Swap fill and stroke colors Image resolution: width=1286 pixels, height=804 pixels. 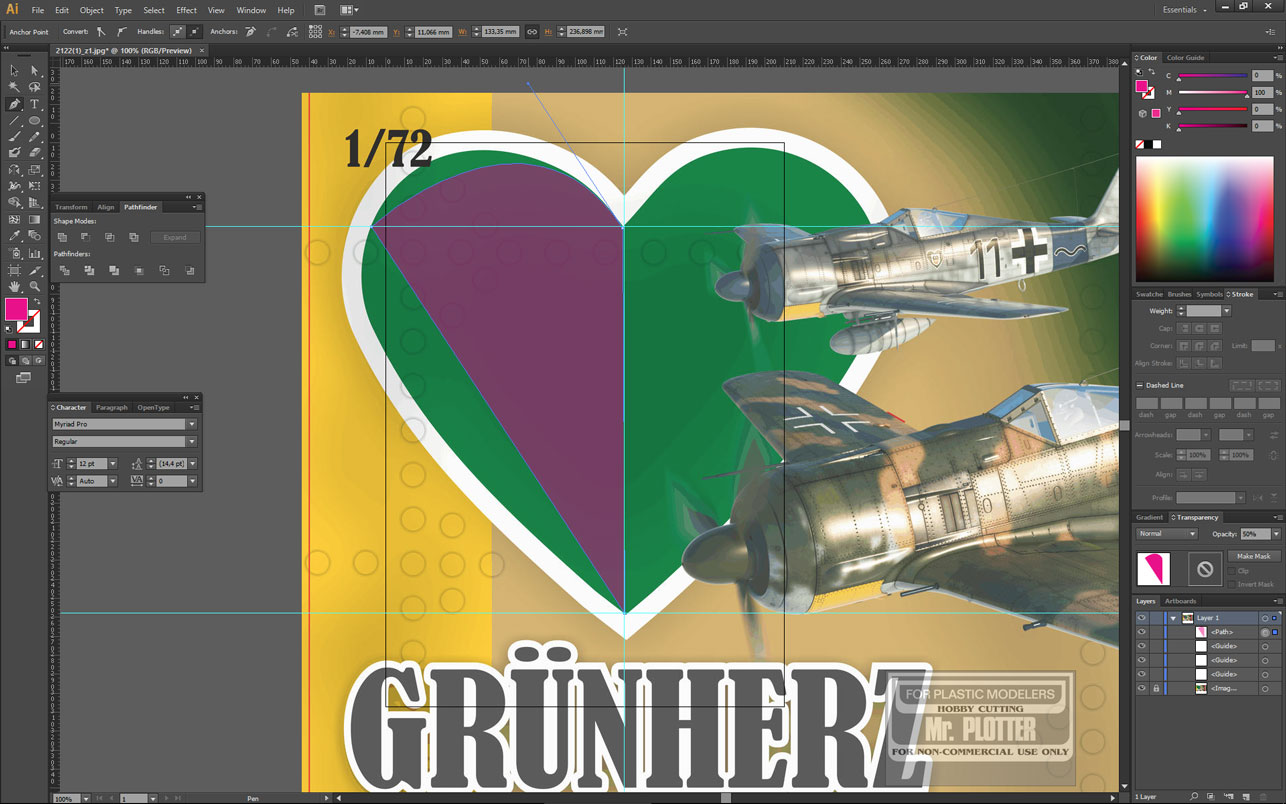(x=36, y=300)
